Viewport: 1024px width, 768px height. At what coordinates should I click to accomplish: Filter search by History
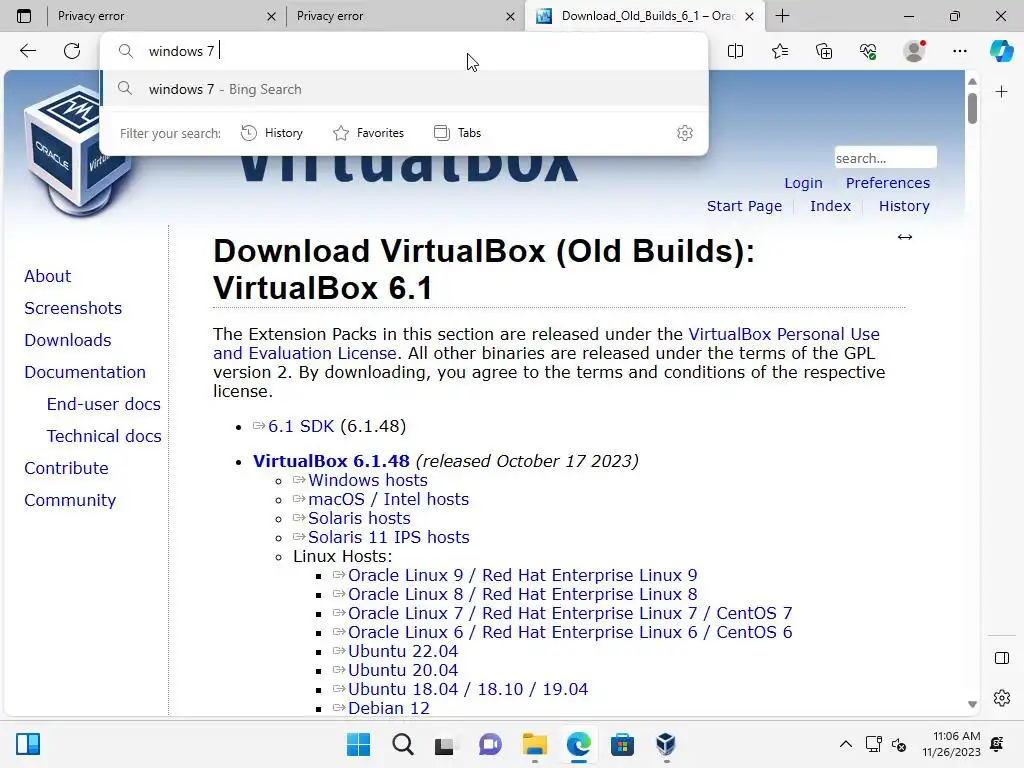(x=272, y=133)
